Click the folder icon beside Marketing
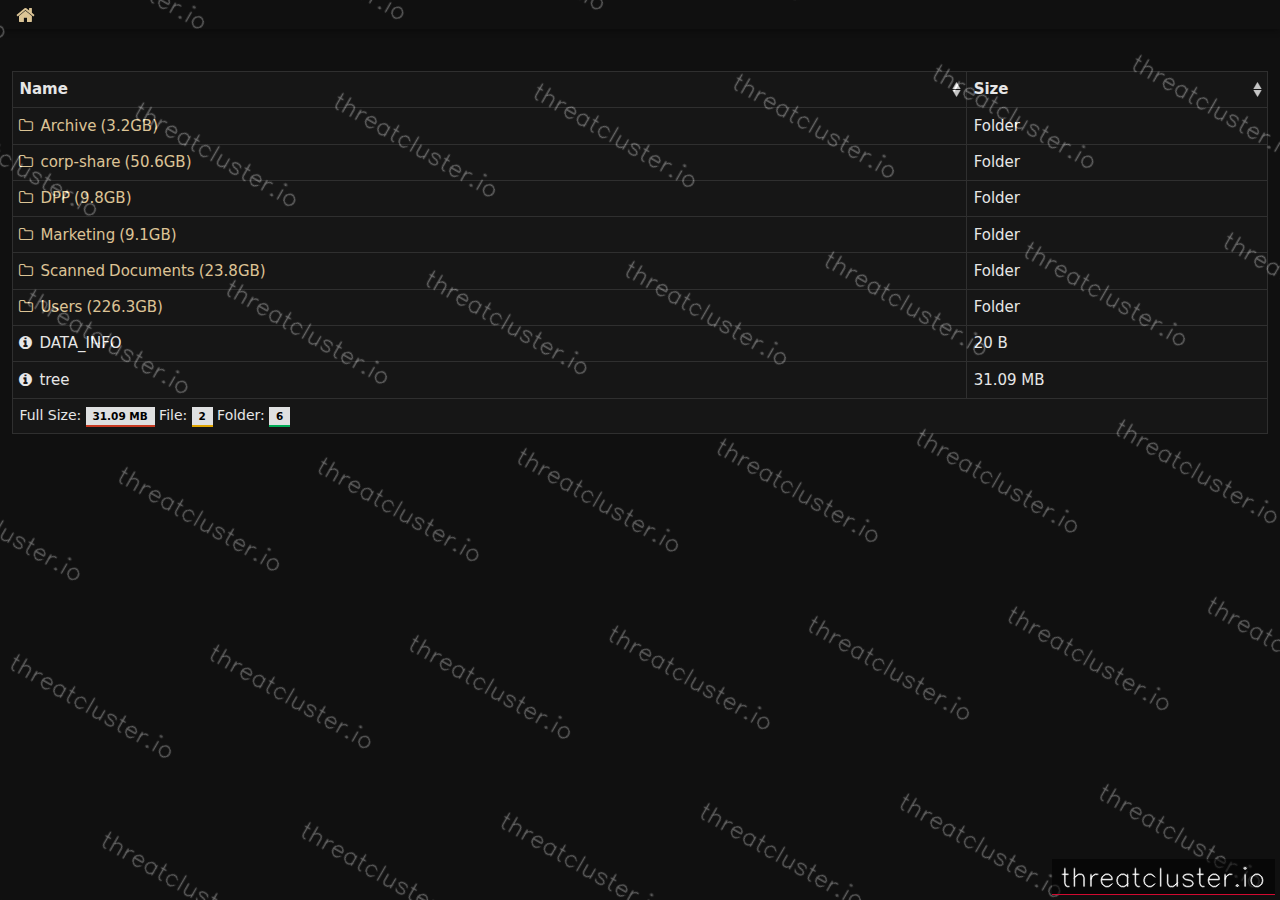This screenshot has height=900, width=1280. tap(26, 234)
